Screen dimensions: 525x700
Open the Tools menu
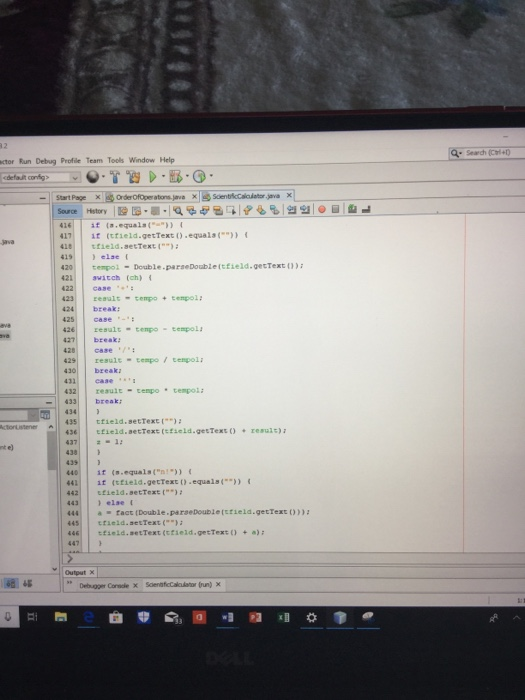(x=115, y=160)
